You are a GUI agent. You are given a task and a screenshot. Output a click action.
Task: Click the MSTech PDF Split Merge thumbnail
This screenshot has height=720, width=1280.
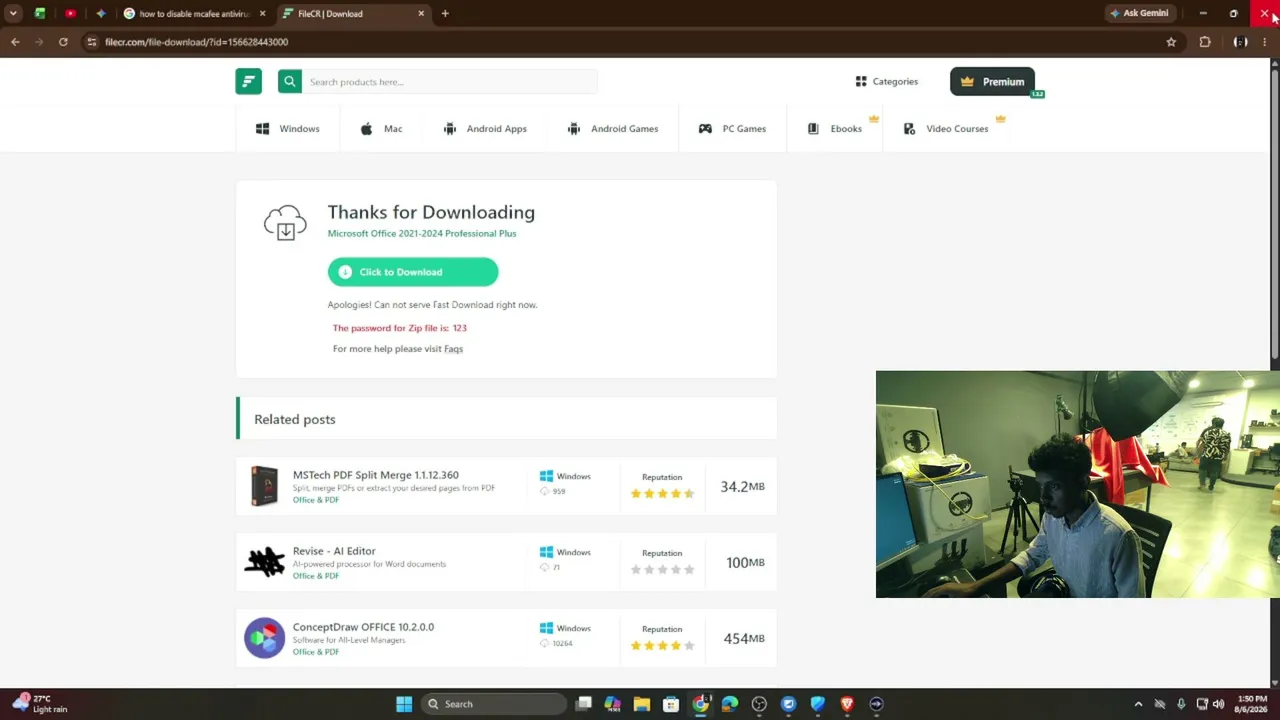tap(265, 486)
